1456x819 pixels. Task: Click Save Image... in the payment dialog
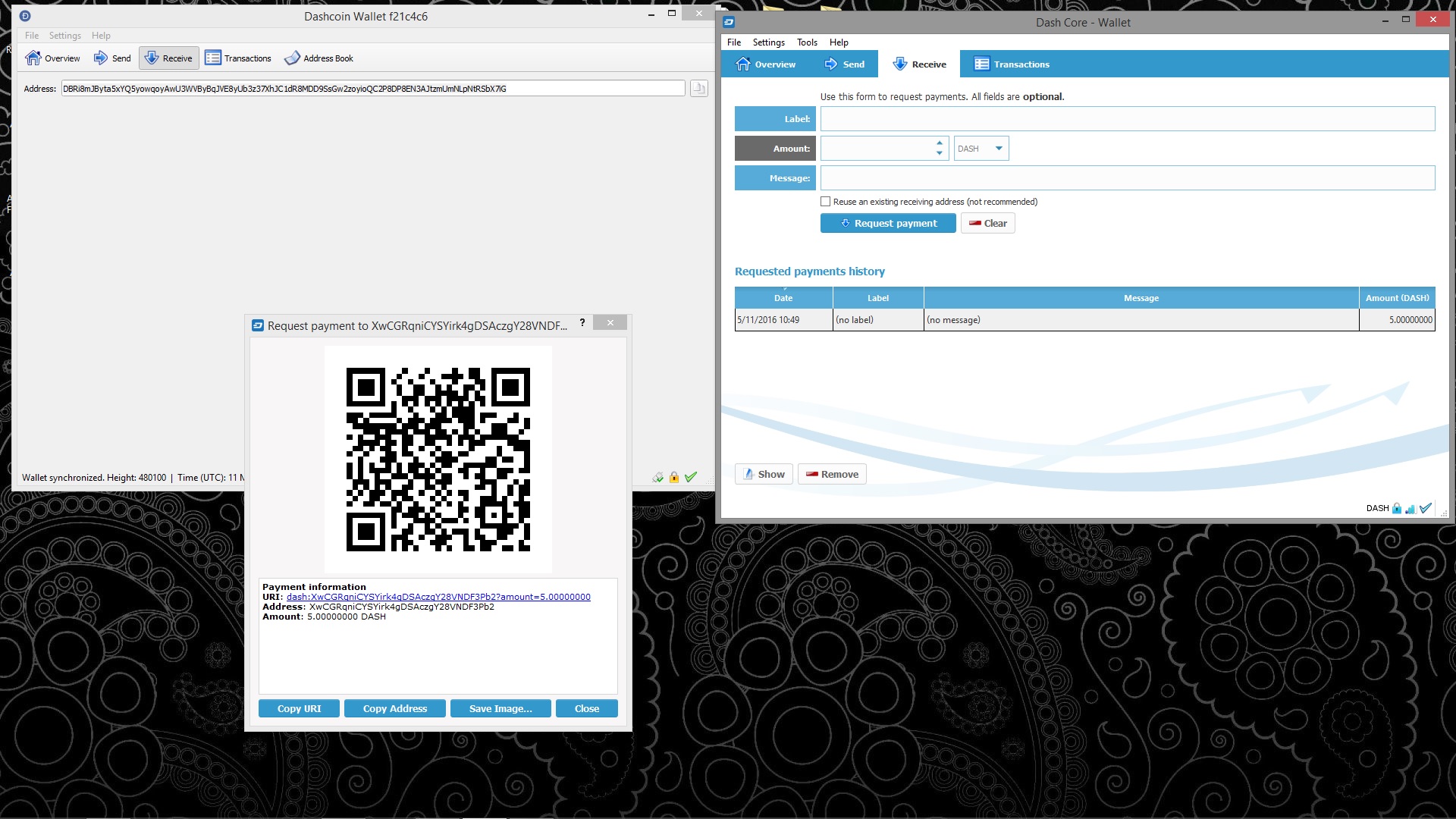coord(500,708)
